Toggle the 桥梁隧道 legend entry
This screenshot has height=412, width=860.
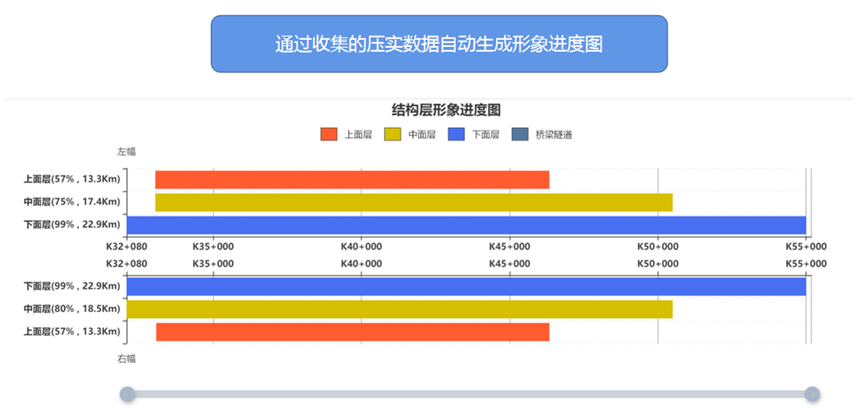click(542, 134)
